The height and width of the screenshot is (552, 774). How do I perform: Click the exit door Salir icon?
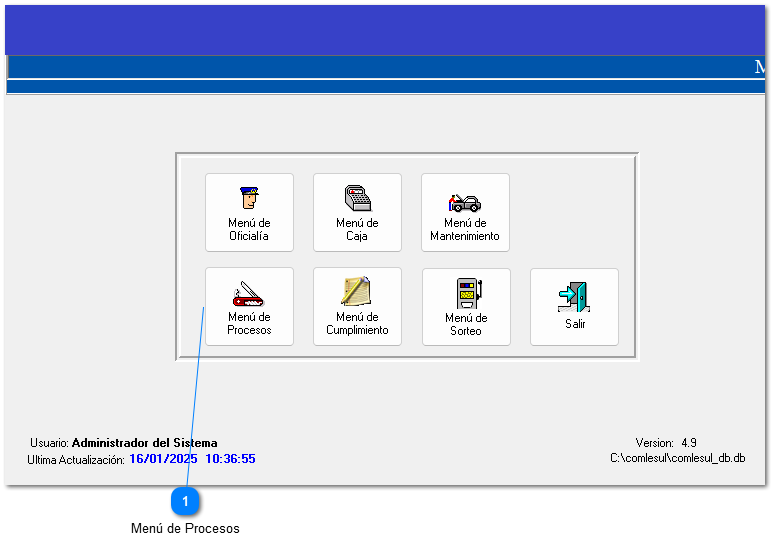[574, 297]
